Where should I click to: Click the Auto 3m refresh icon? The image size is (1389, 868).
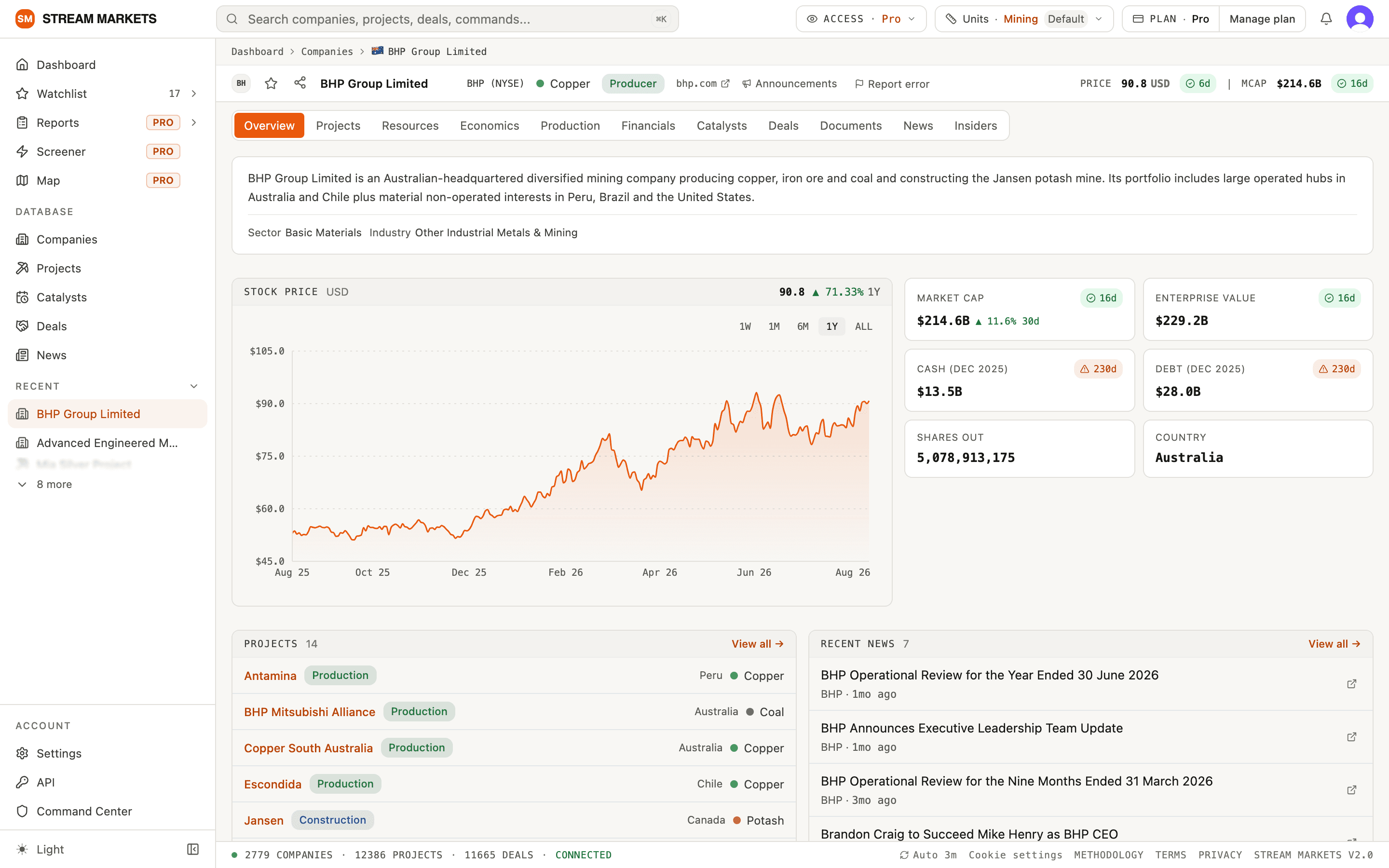coord(904,855)
